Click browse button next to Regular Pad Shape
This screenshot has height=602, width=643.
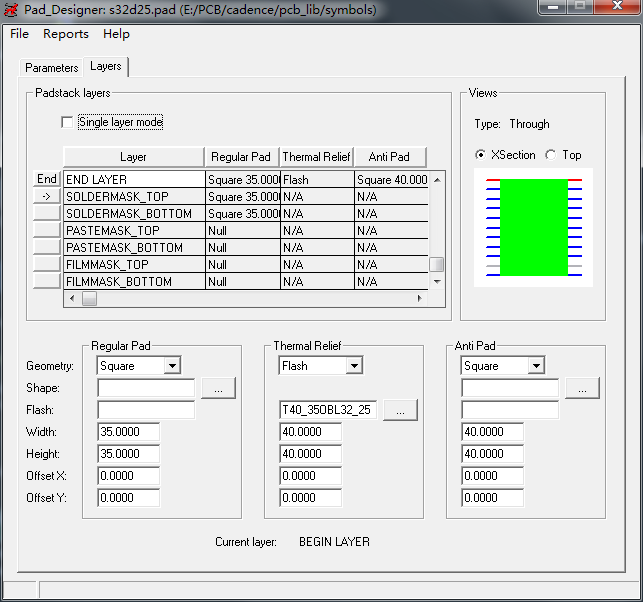(x=219, y=388)
